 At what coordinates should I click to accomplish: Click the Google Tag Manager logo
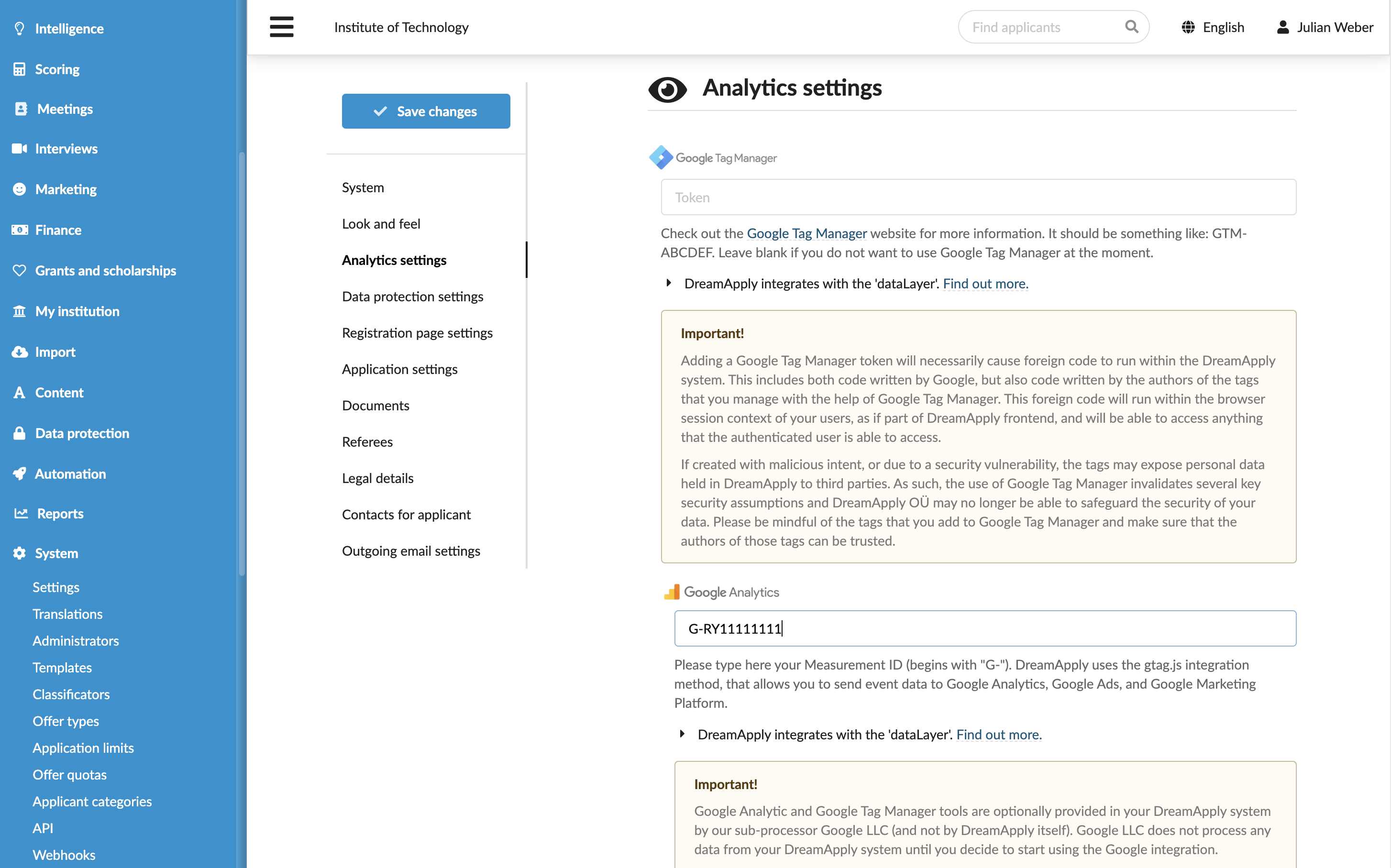(712, 157)
